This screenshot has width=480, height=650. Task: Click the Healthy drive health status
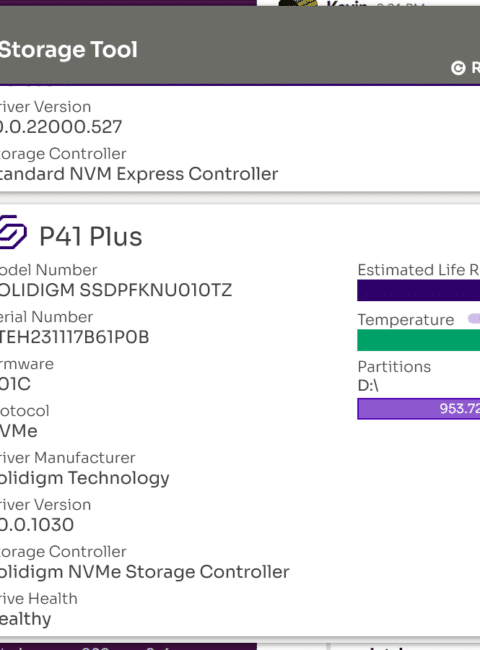26,619
